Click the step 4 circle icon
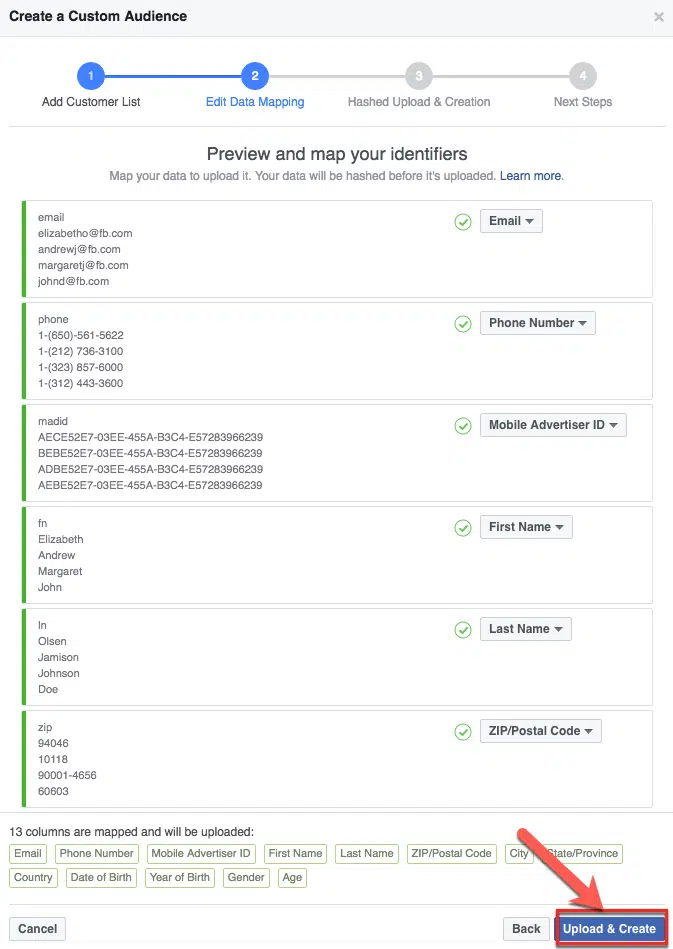The image size is (673, 949). [x=582, y=76]
